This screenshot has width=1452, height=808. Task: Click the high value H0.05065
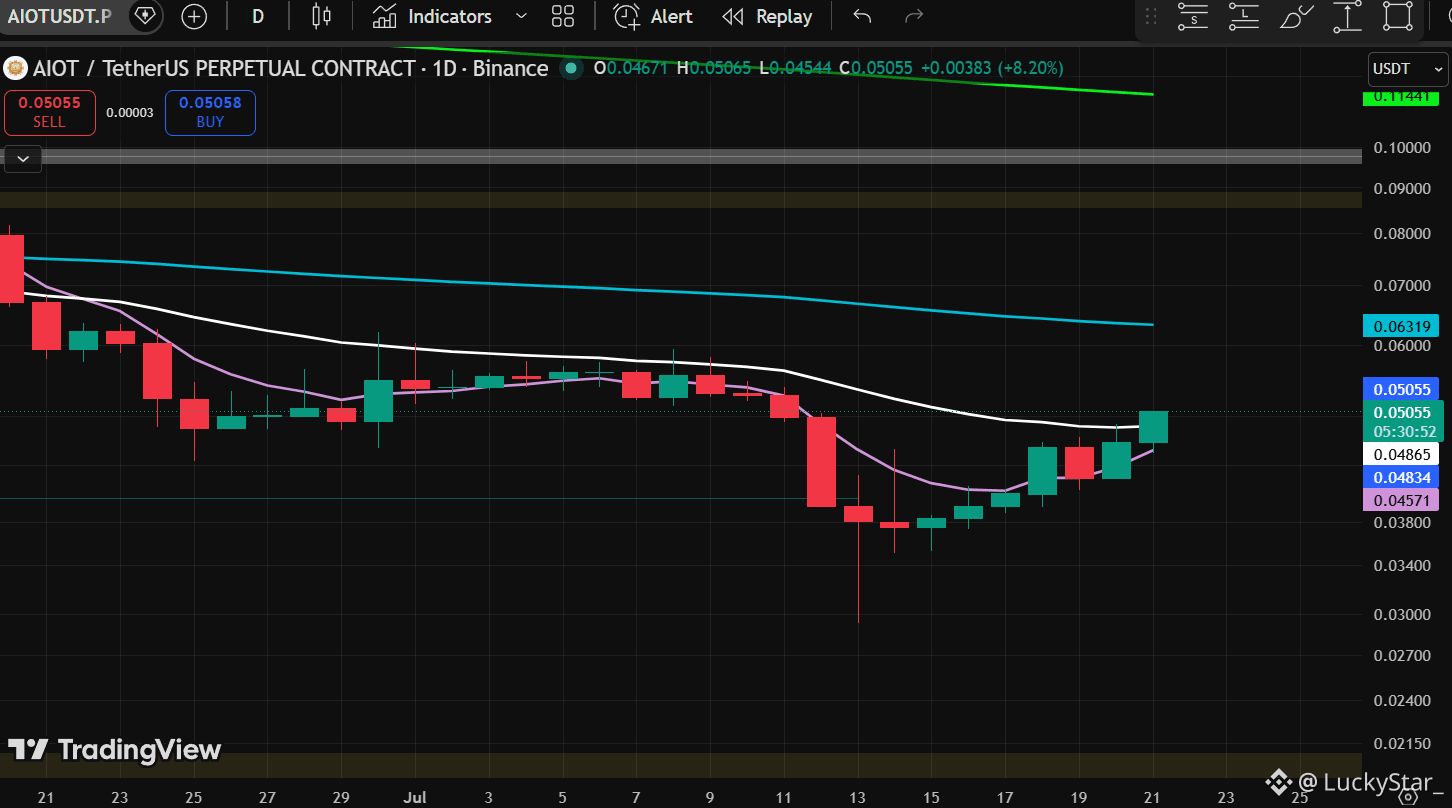click(x=714, y=68)
